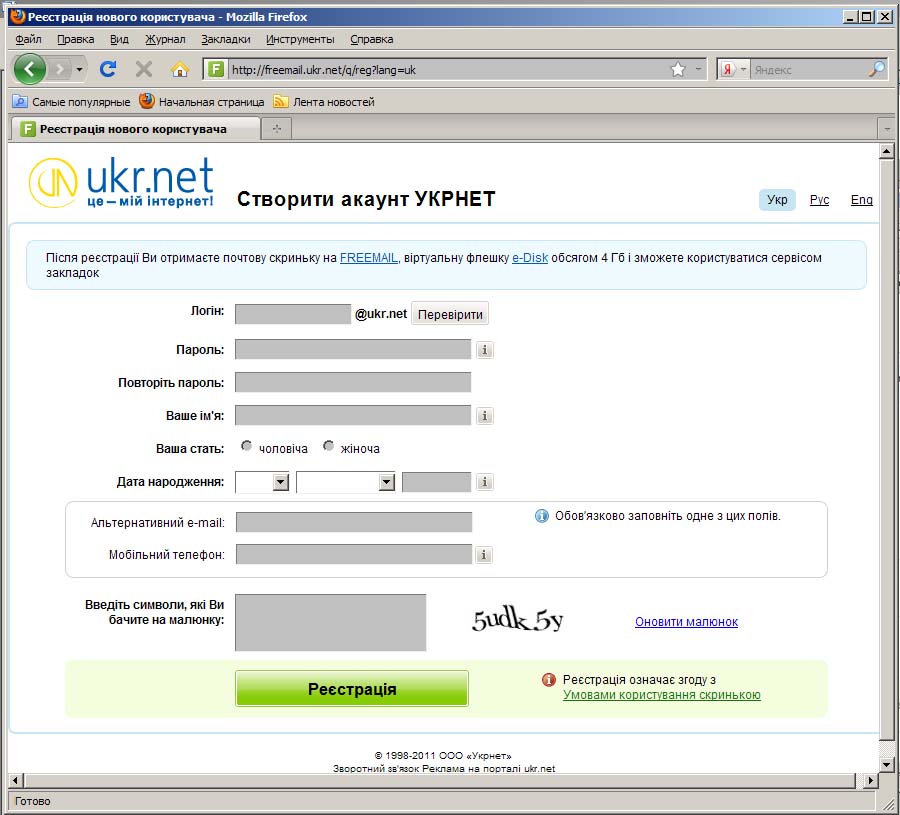Click the address bar URL
900x815 pixels.
click(323, 70)
